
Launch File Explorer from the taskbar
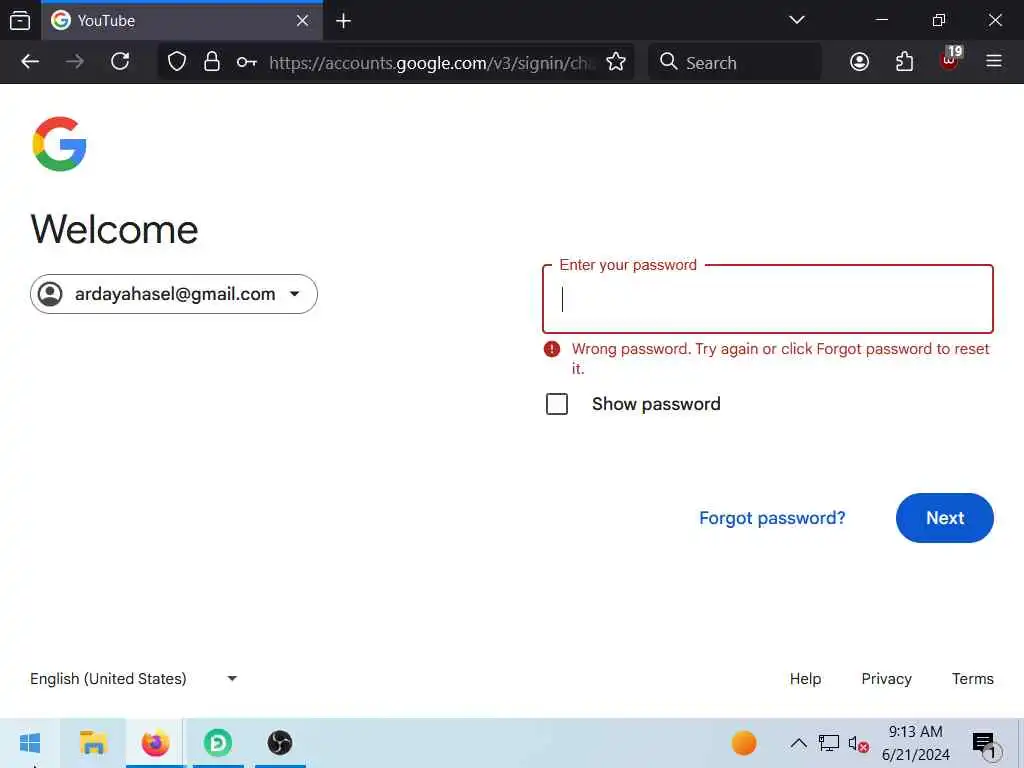point(93,743)
